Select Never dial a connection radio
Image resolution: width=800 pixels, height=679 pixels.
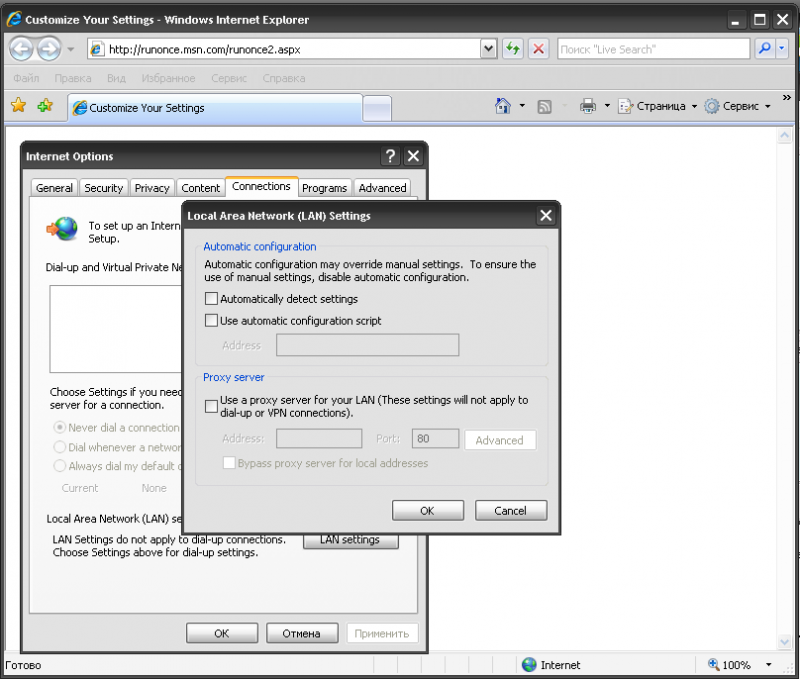click(60, 427)
